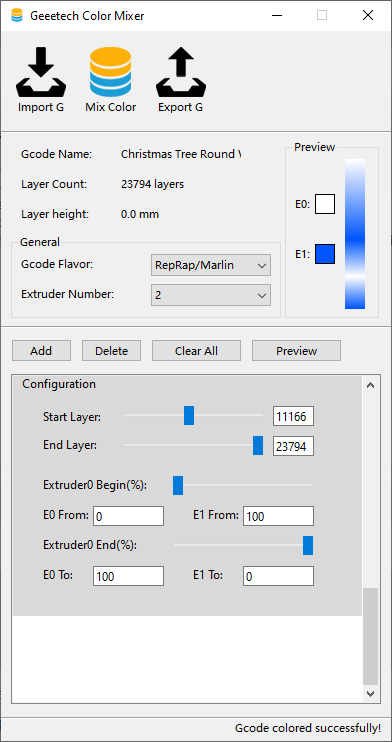This screenshot has height=742, width=392.
Task: Focus the E1 From input field
Action: pos(278,516)
